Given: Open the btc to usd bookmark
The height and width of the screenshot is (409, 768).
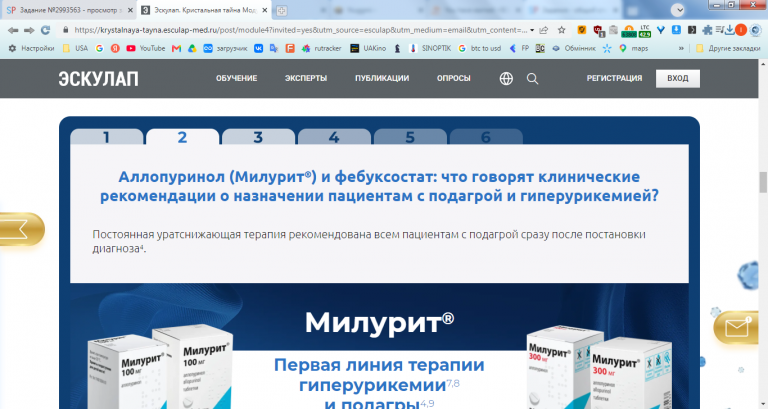Looking at the screenshot, I should (480, 48).
